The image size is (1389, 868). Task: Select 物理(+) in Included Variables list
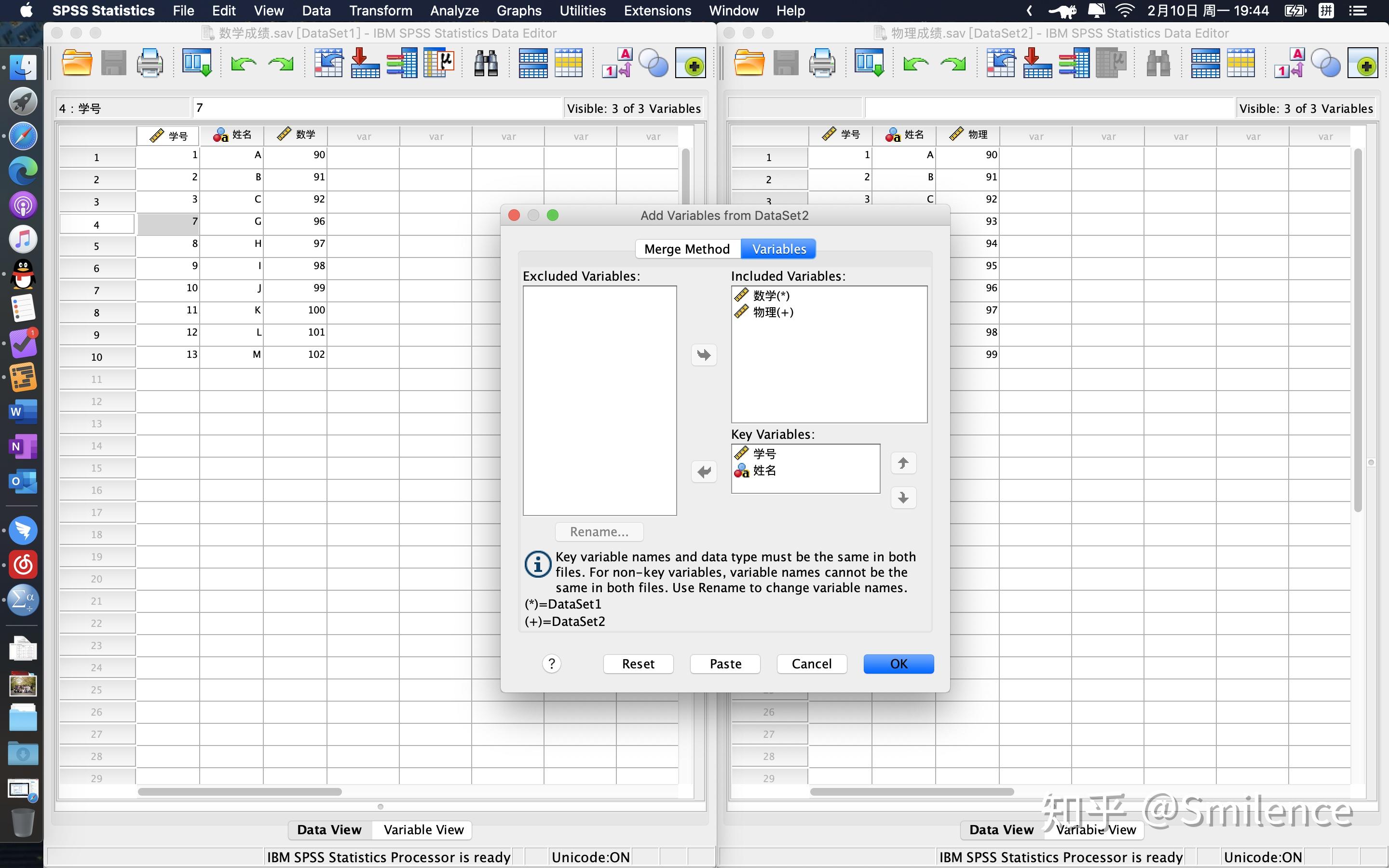773,312
